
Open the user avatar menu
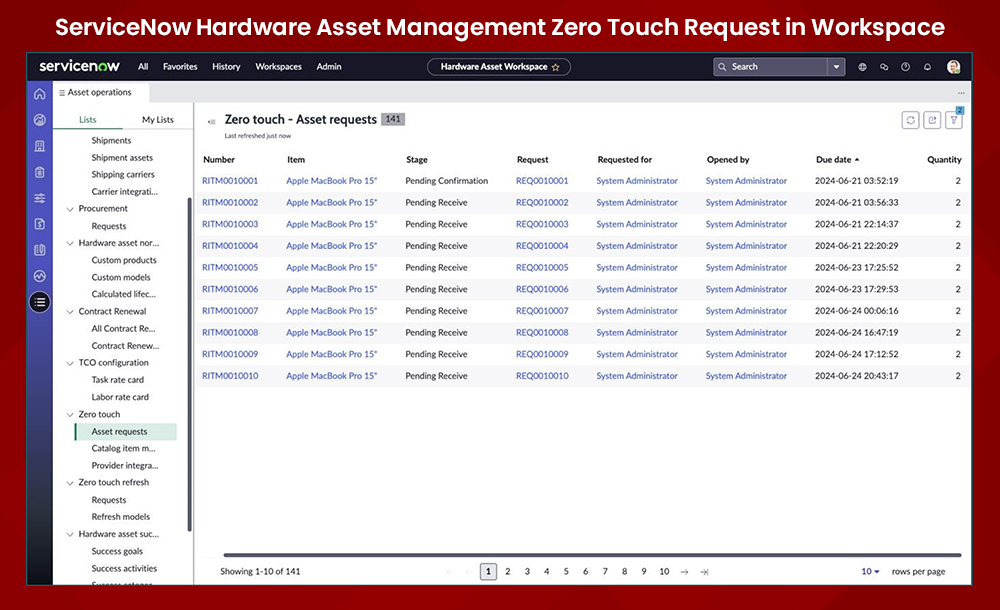pos(953,66)
